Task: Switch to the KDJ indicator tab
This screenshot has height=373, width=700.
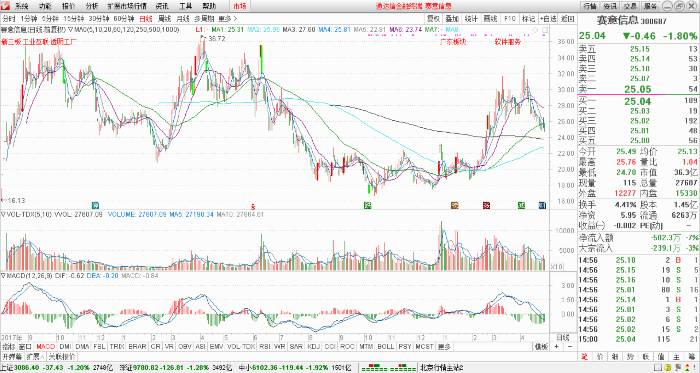Action: 314,347
